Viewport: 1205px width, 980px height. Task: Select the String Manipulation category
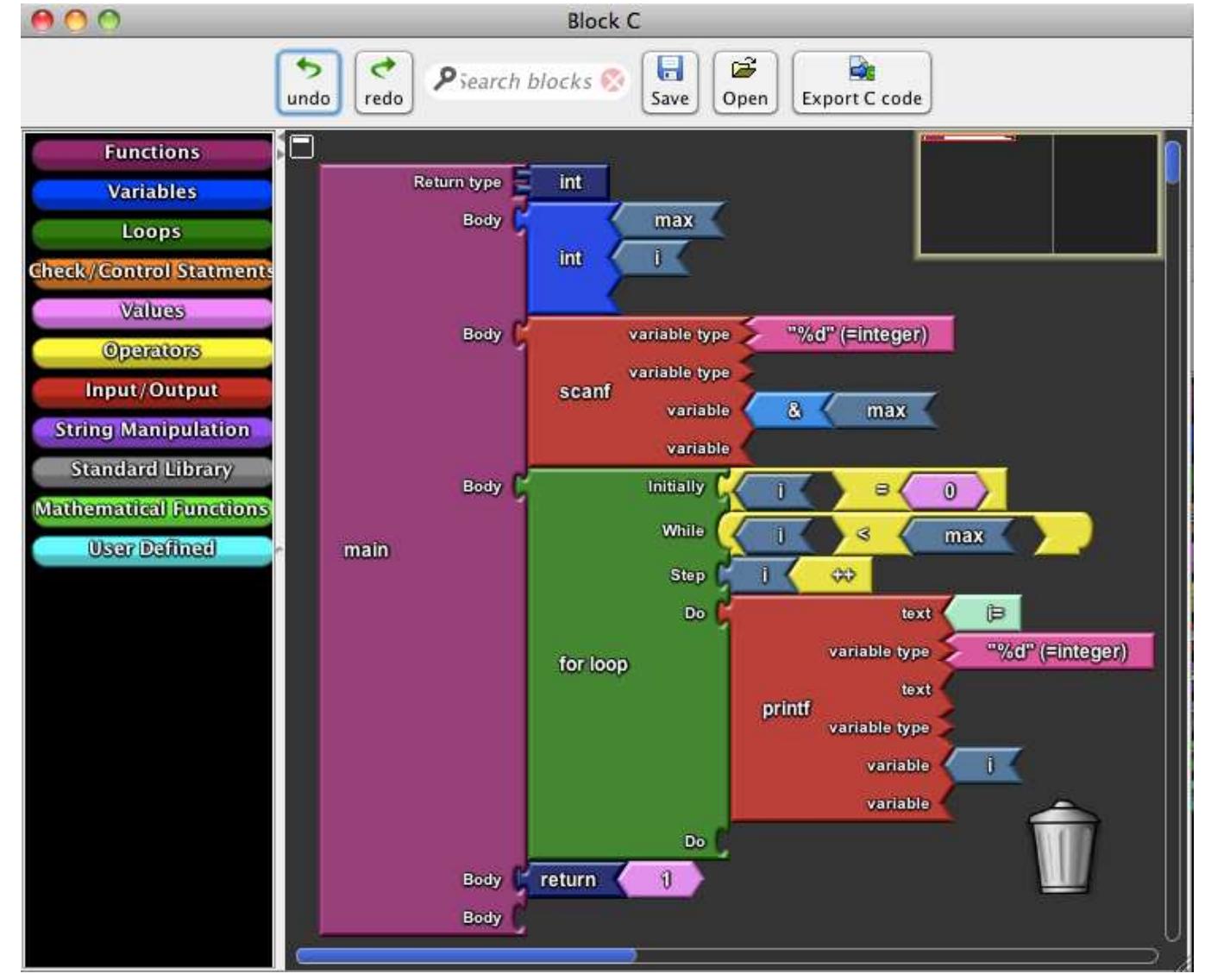click(x=152, y=430)
